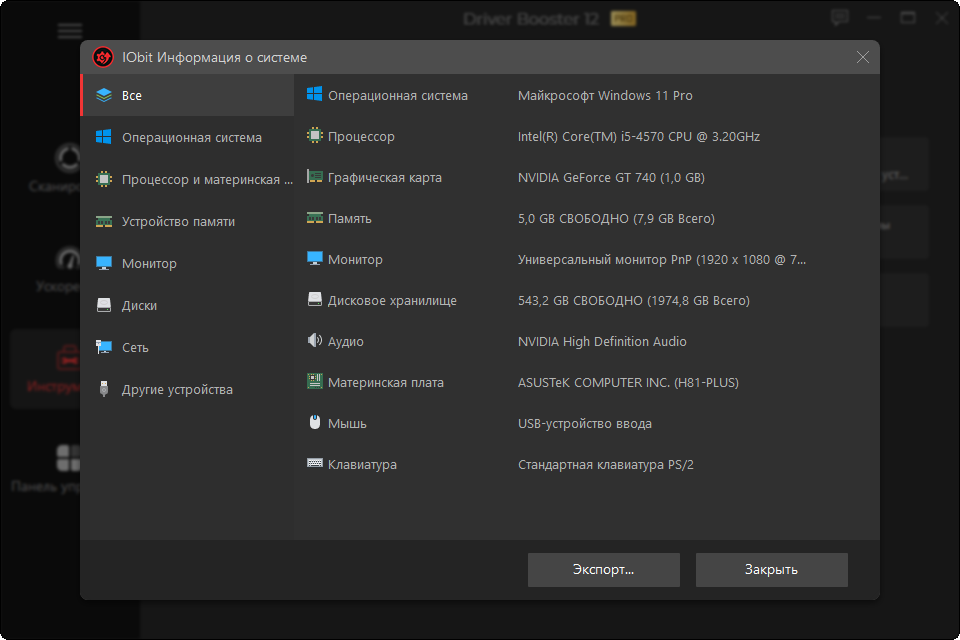Viewport: 960px width, 640px height.
Task: Click the 'Экспорт...' button
Action: point(604,570)
